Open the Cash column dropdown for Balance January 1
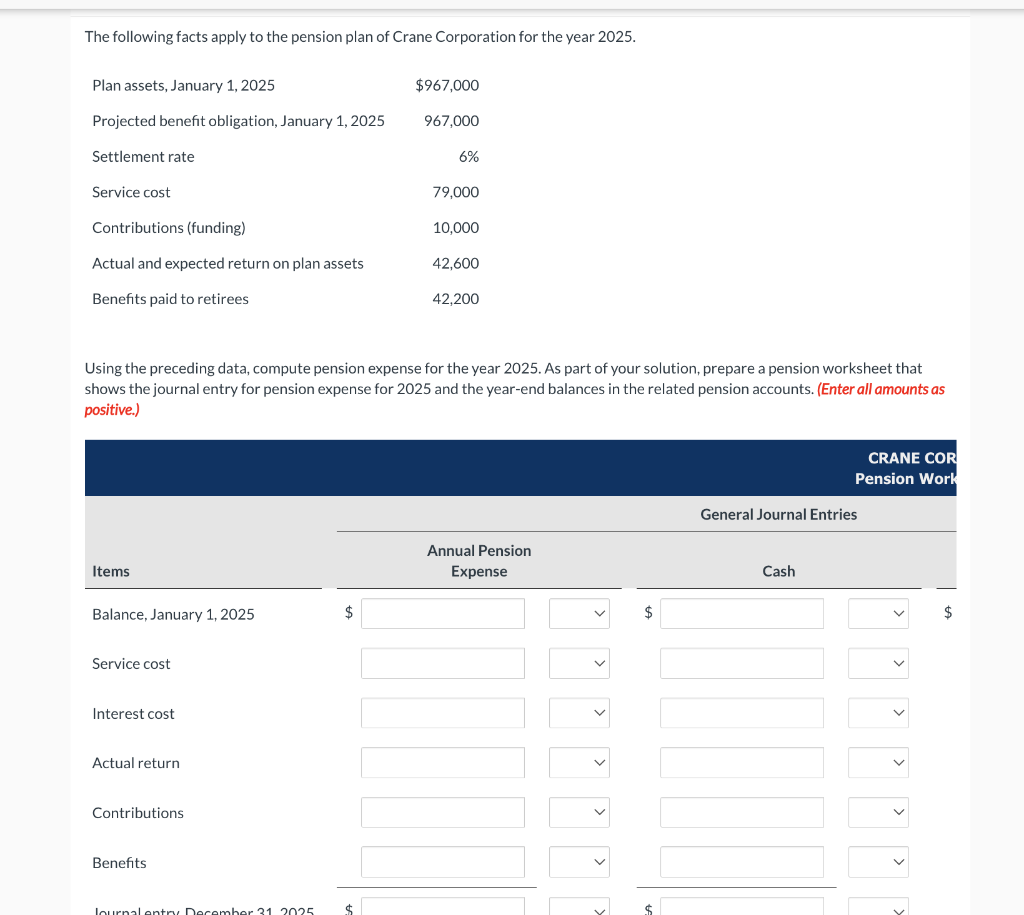1024x915 pixels. point(878,613)
